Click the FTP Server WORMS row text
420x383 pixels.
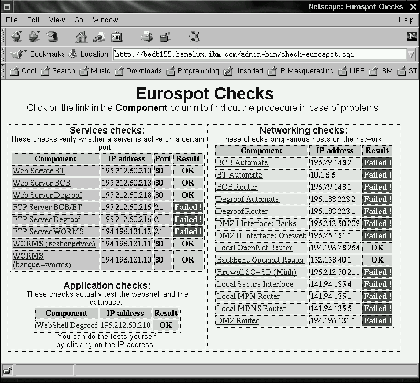[x=48, y=231]
